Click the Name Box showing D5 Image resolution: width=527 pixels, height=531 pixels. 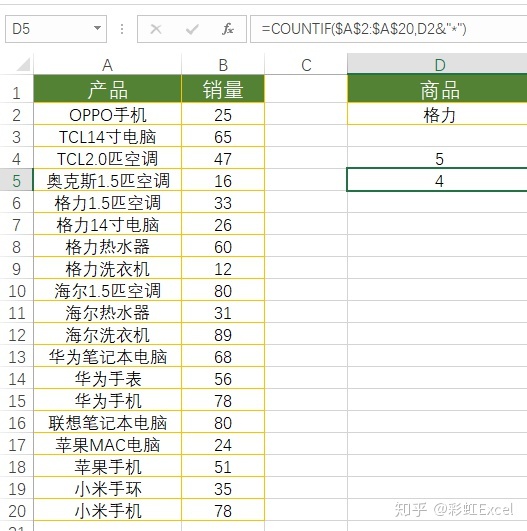point(56,29)
